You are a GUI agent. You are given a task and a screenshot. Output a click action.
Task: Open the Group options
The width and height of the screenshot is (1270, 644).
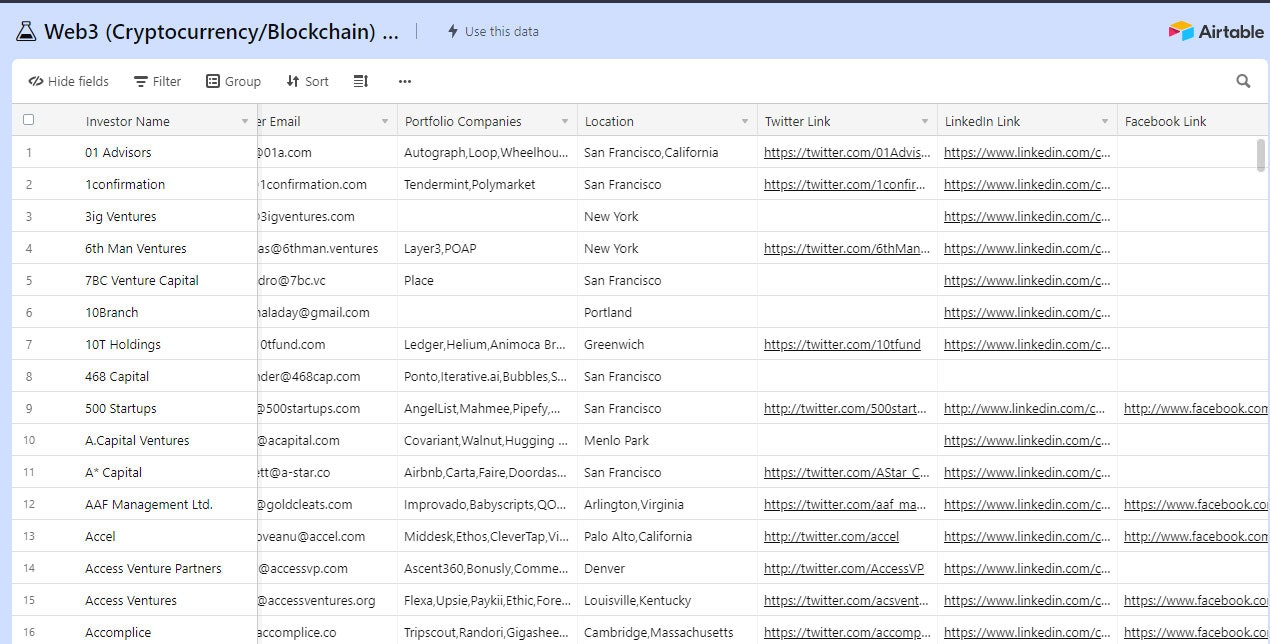(233, 81)
